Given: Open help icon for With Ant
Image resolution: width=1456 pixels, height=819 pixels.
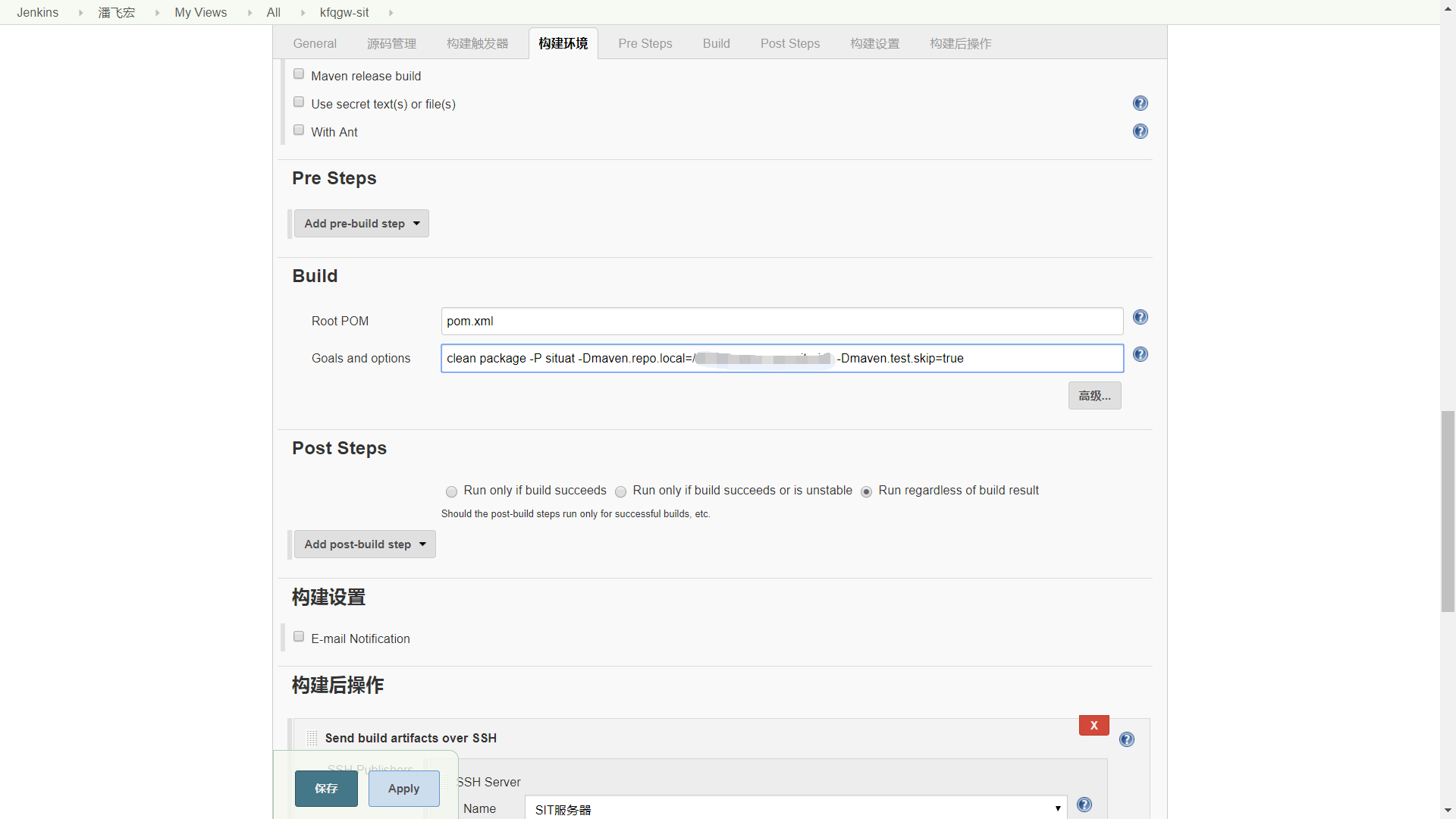Looking at the screenshot, I should click(x=1140, y=131).
